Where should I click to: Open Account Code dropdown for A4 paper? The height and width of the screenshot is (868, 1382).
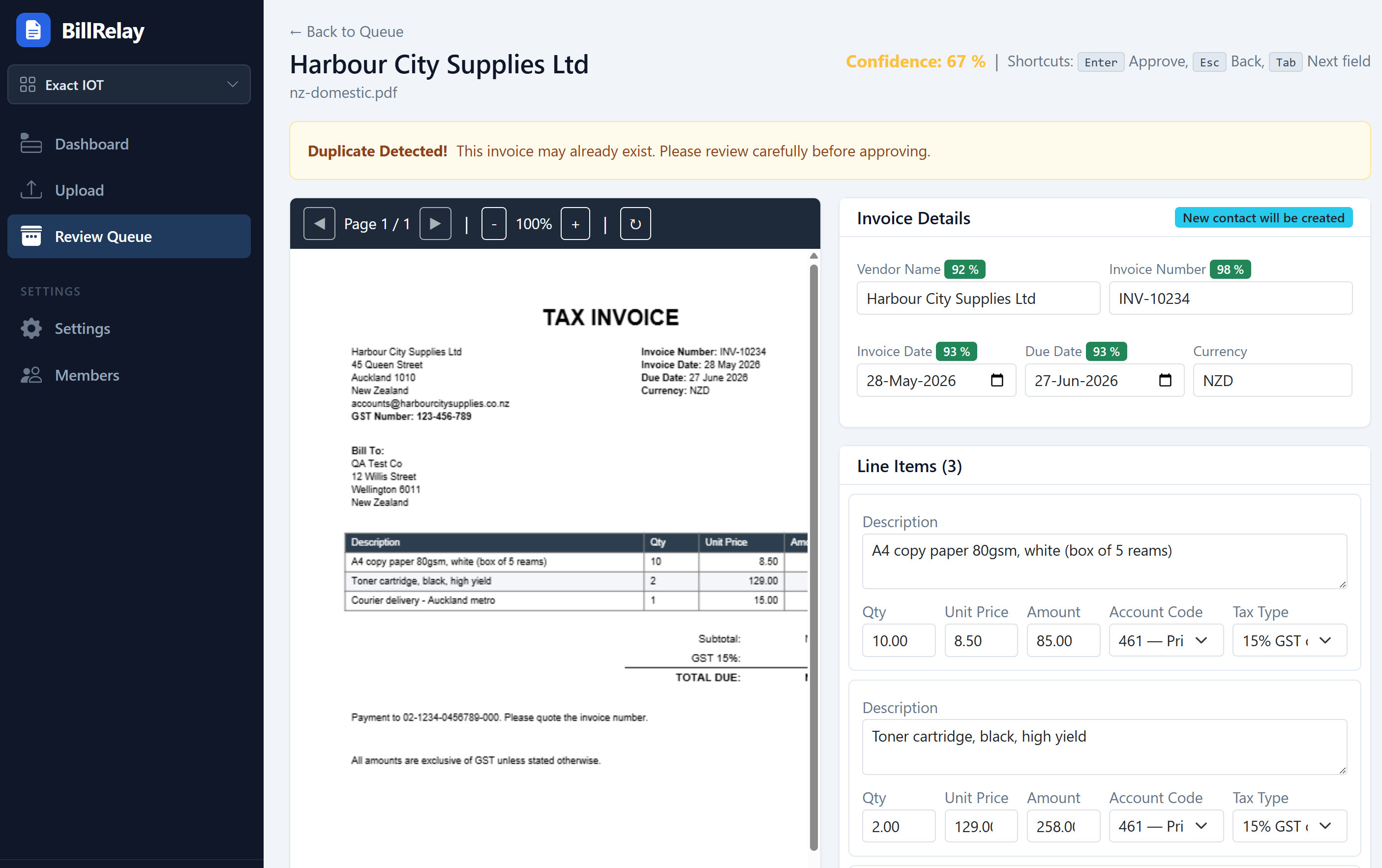pos(1166,640)
